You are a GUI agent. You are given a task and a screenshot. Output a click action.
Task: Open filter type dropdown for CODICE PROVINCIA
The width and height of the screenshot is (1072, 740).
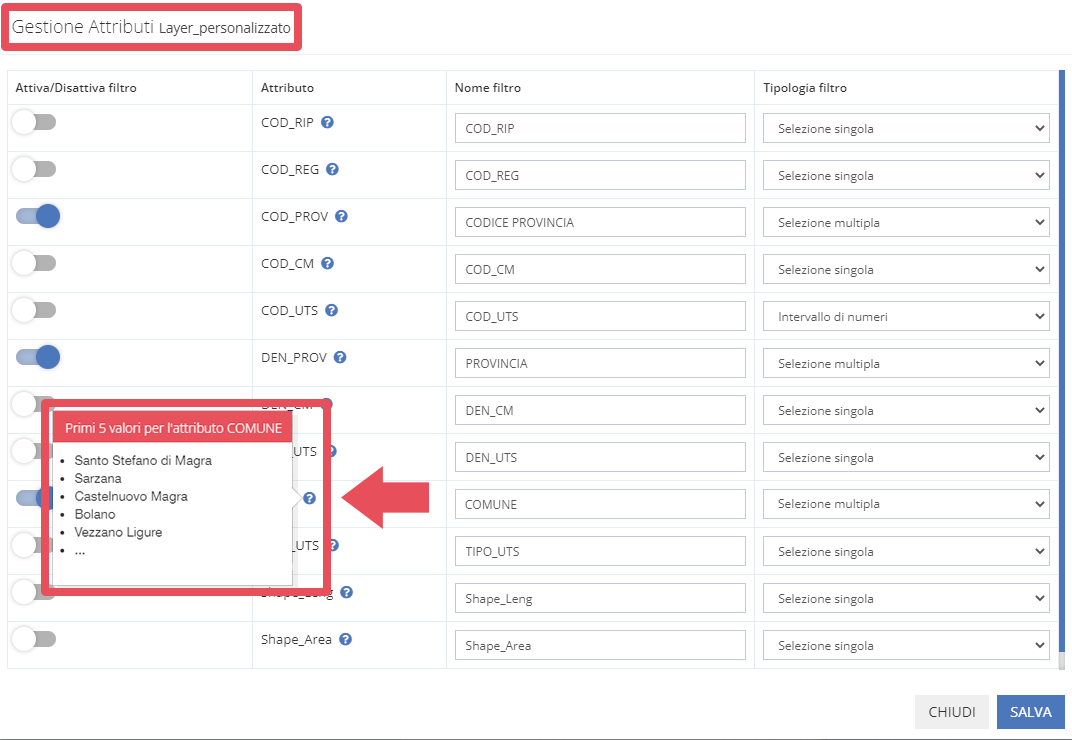pyautogui.click(x=905, y=223)
